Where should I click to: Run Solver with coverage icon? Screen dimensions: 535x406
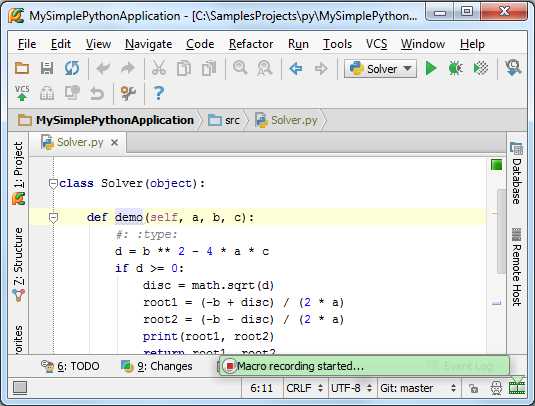point(481,69)
